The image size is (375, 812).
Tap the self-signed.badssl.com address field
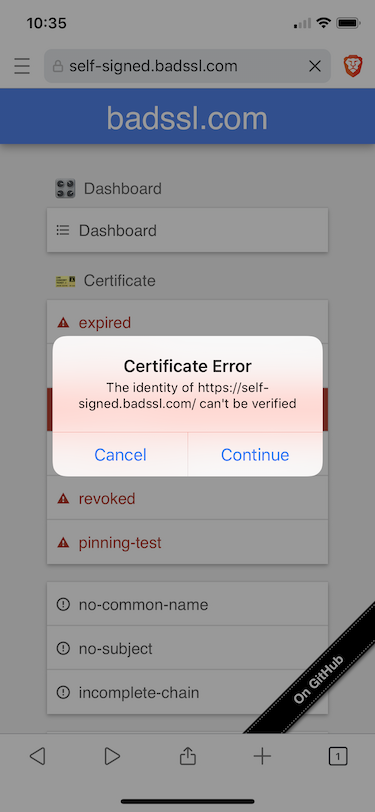coord(188,66)
